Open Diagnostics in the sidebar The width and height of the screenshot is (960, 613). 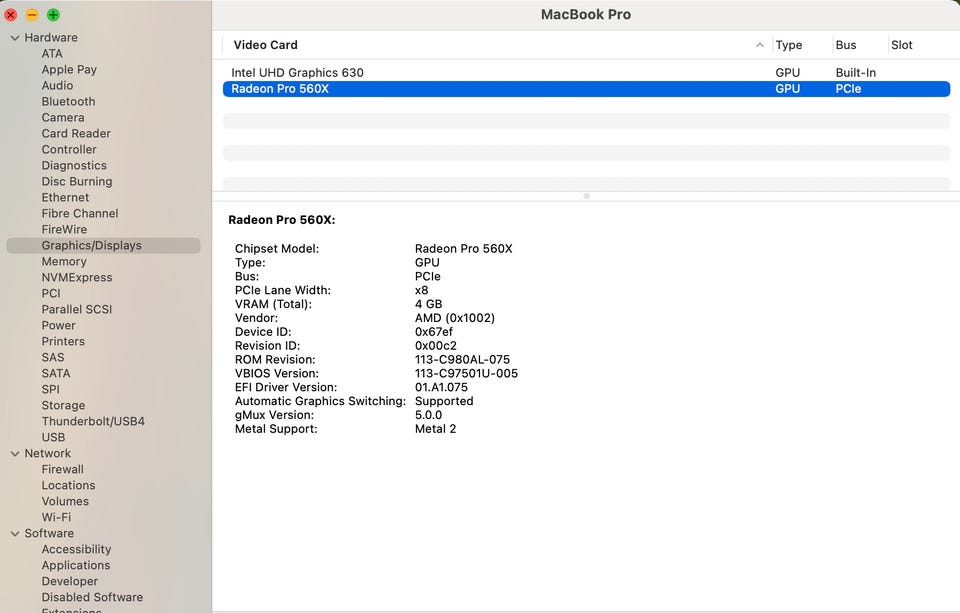coord(74,165)
